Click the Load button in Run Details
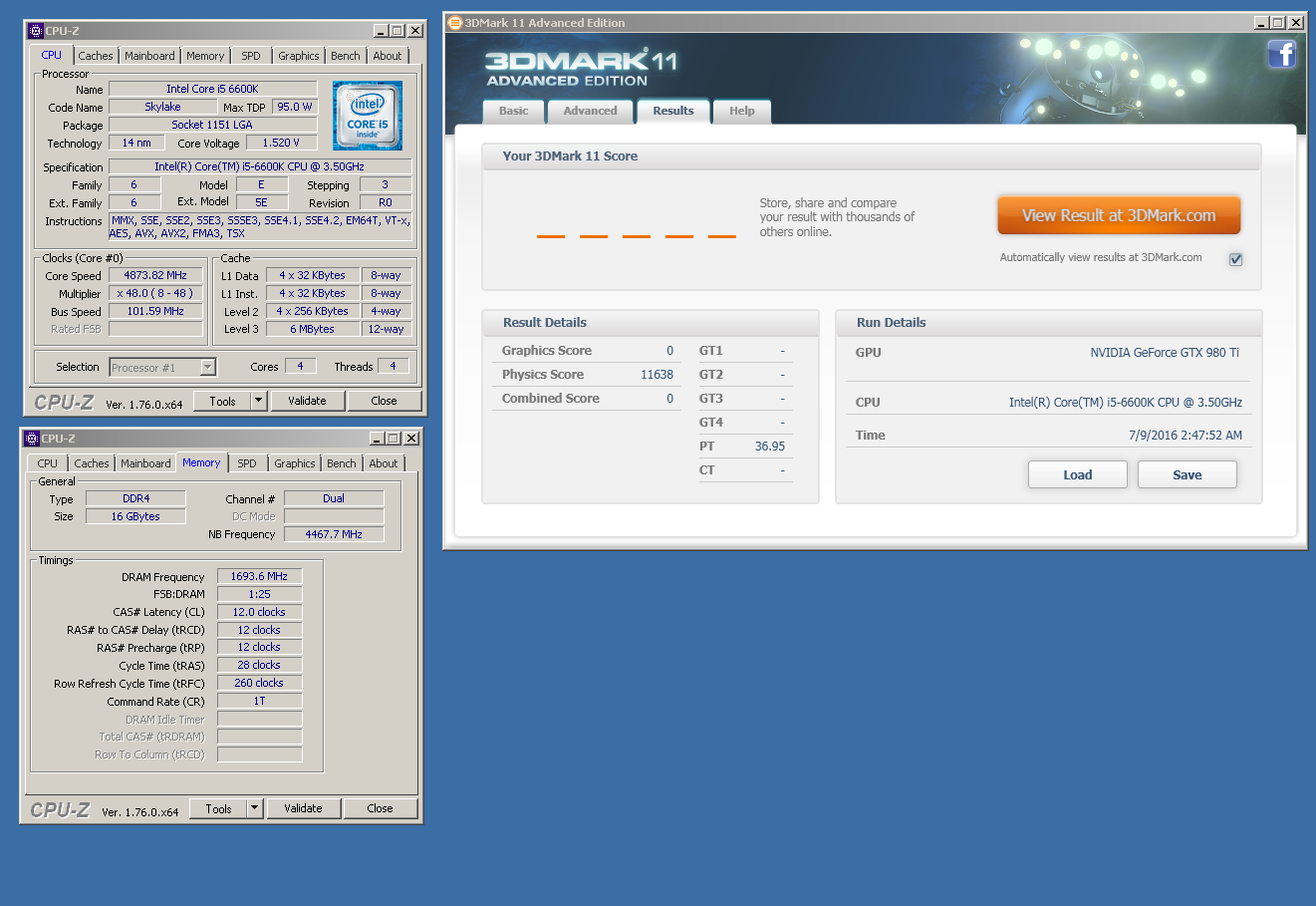Image resolution: width=1316 pixels, height=906 pixels. [1078, 474]
